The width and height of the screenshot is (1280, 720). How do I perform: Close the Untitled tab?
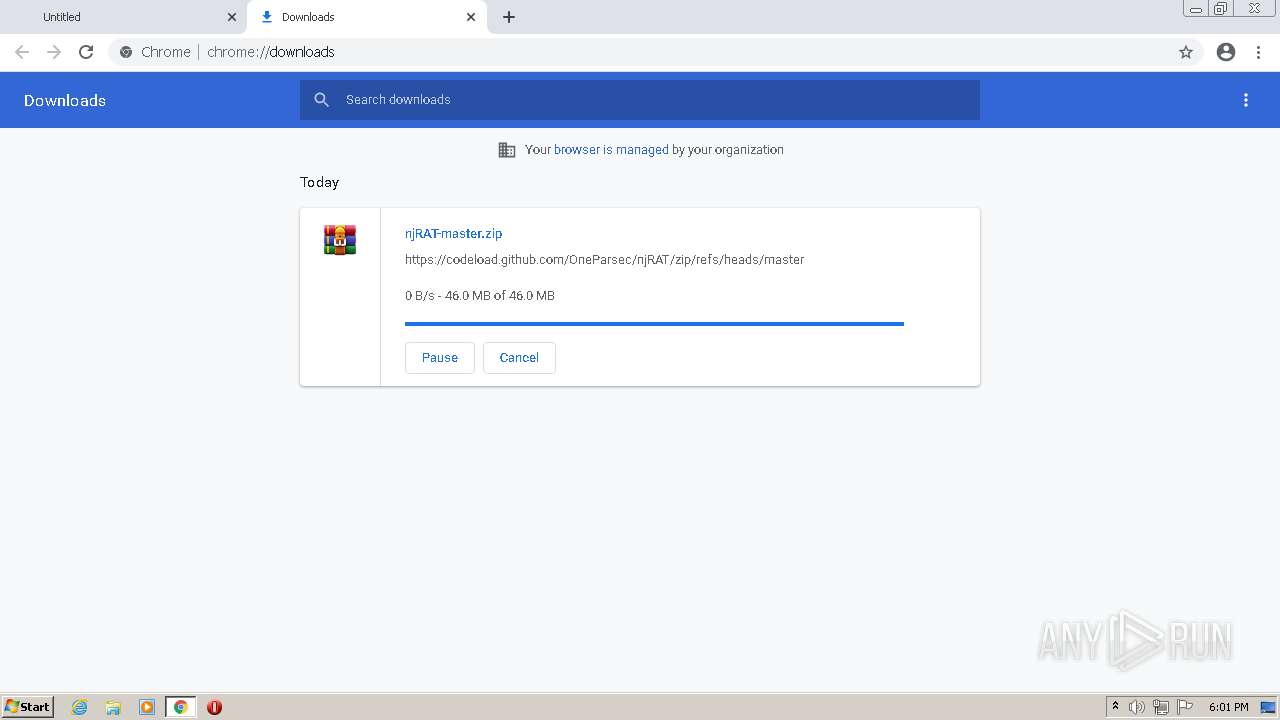click(232, 17)
